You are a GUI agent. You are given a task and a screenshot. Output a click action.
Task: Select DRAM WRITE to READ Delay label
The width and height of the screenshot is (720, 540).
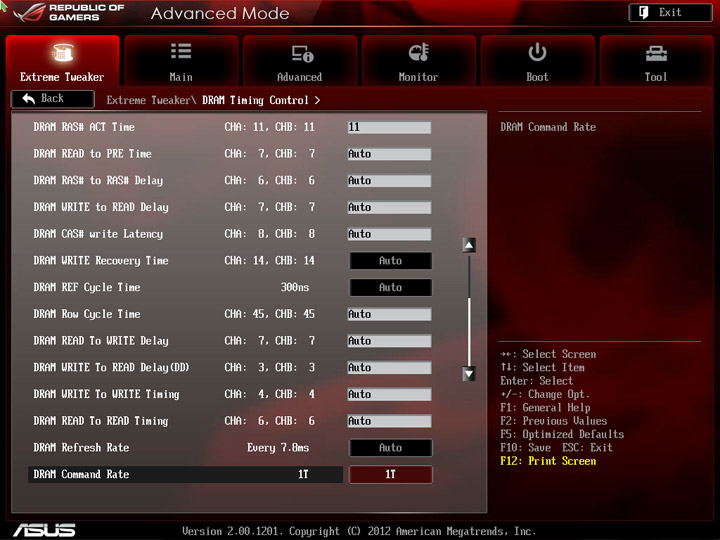pyautogui.click(x=101, y=207)
